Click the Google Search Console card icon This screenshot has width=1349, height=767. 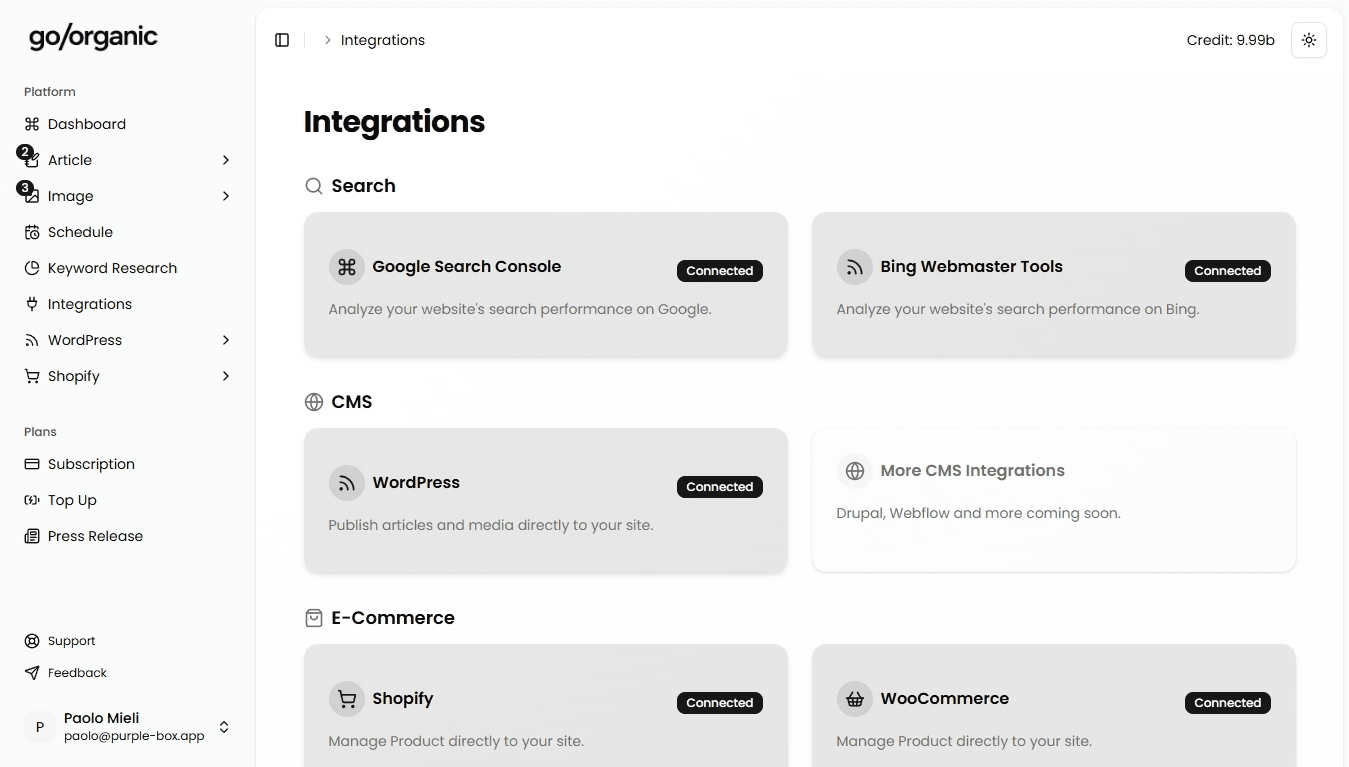pyautogui.click(x=347, y=267)
